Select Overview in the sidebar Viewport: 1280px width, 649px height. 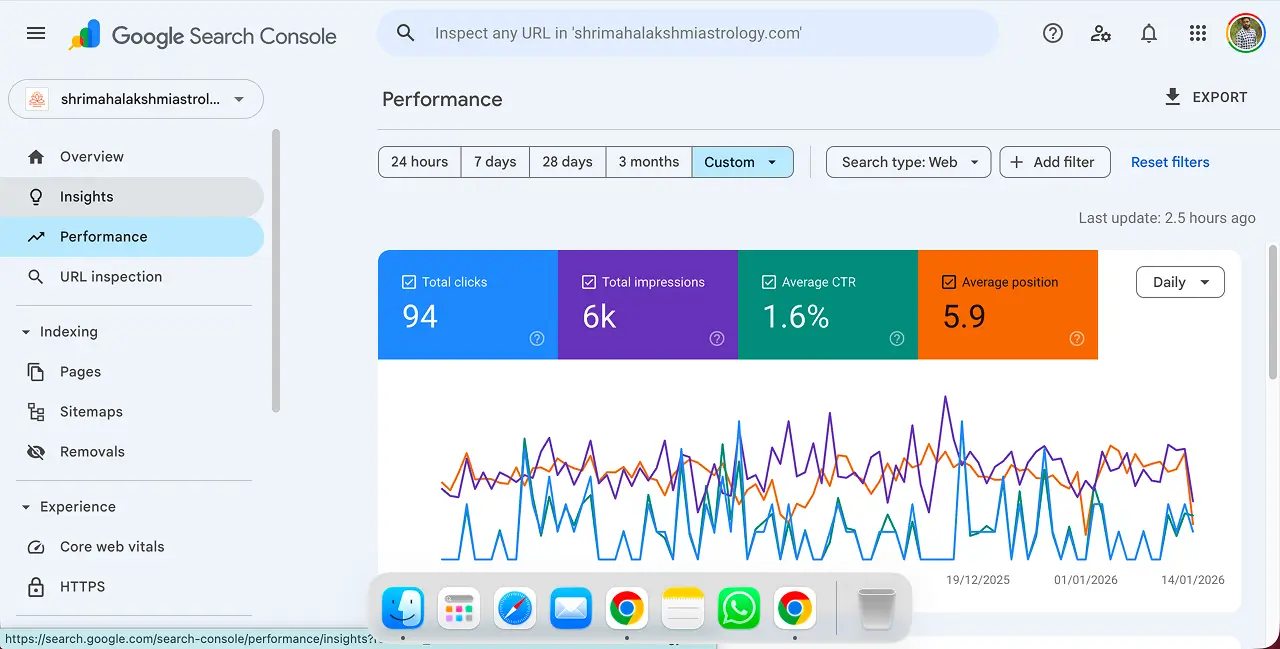[x=92, y=156]
